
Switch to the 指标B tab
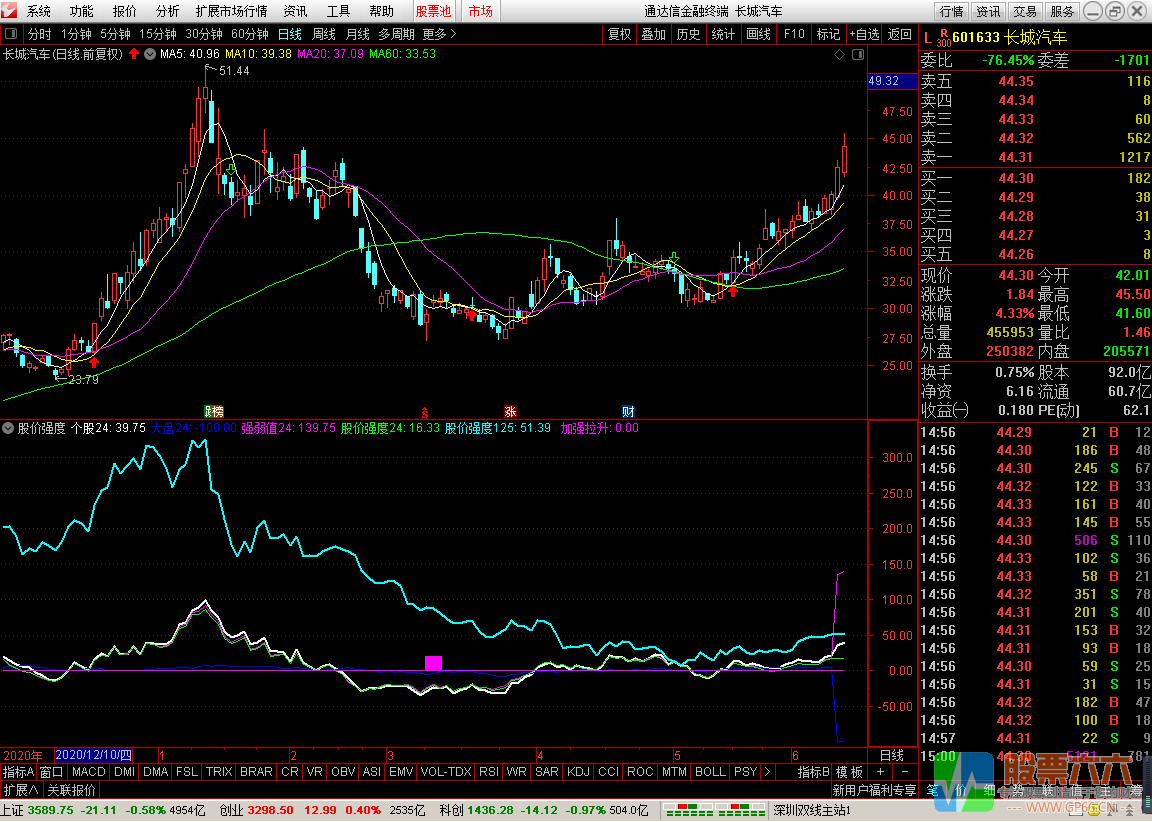click(813, 771)
